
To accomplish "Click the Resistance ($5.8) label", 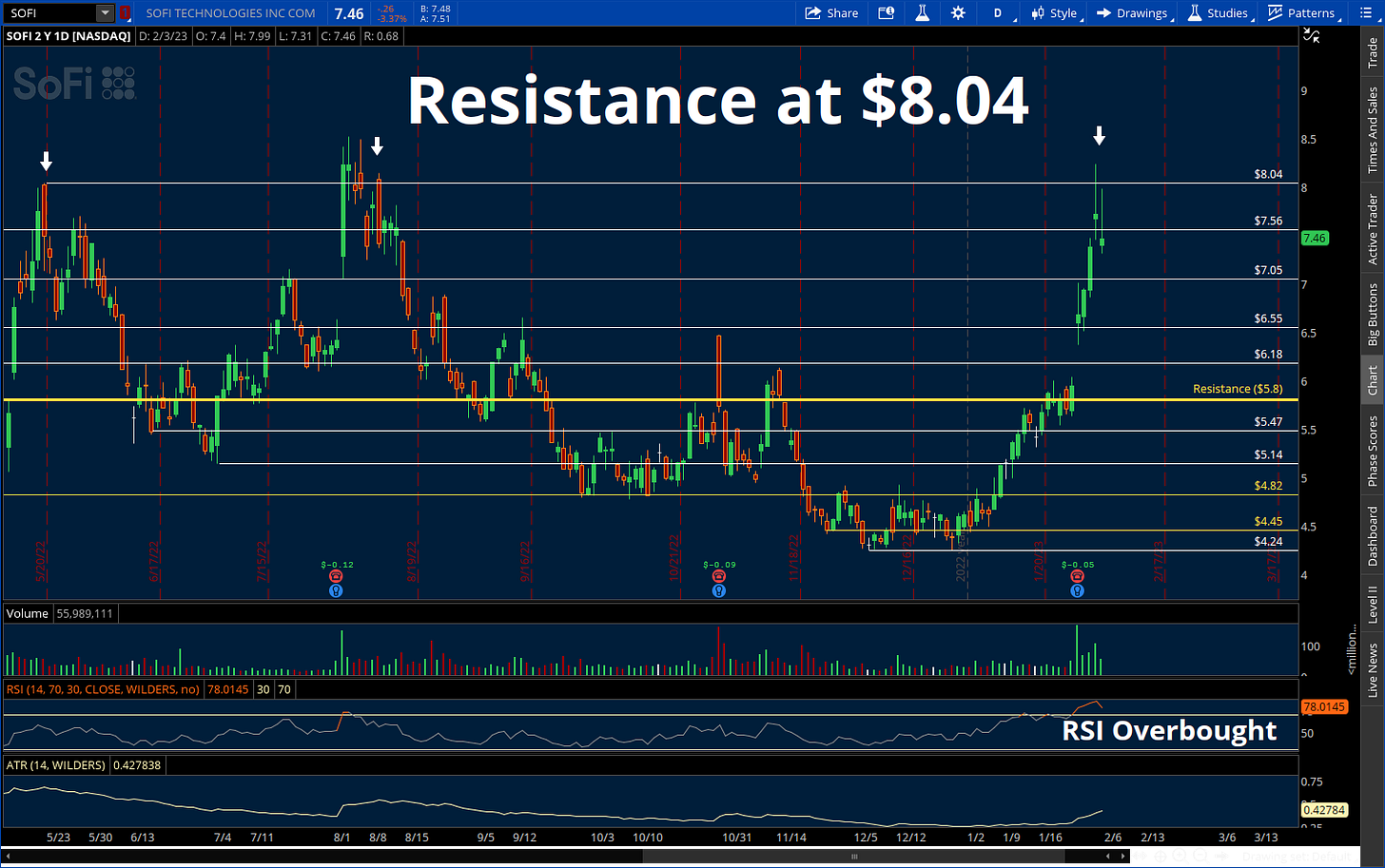I will (x=1238, y=389).
